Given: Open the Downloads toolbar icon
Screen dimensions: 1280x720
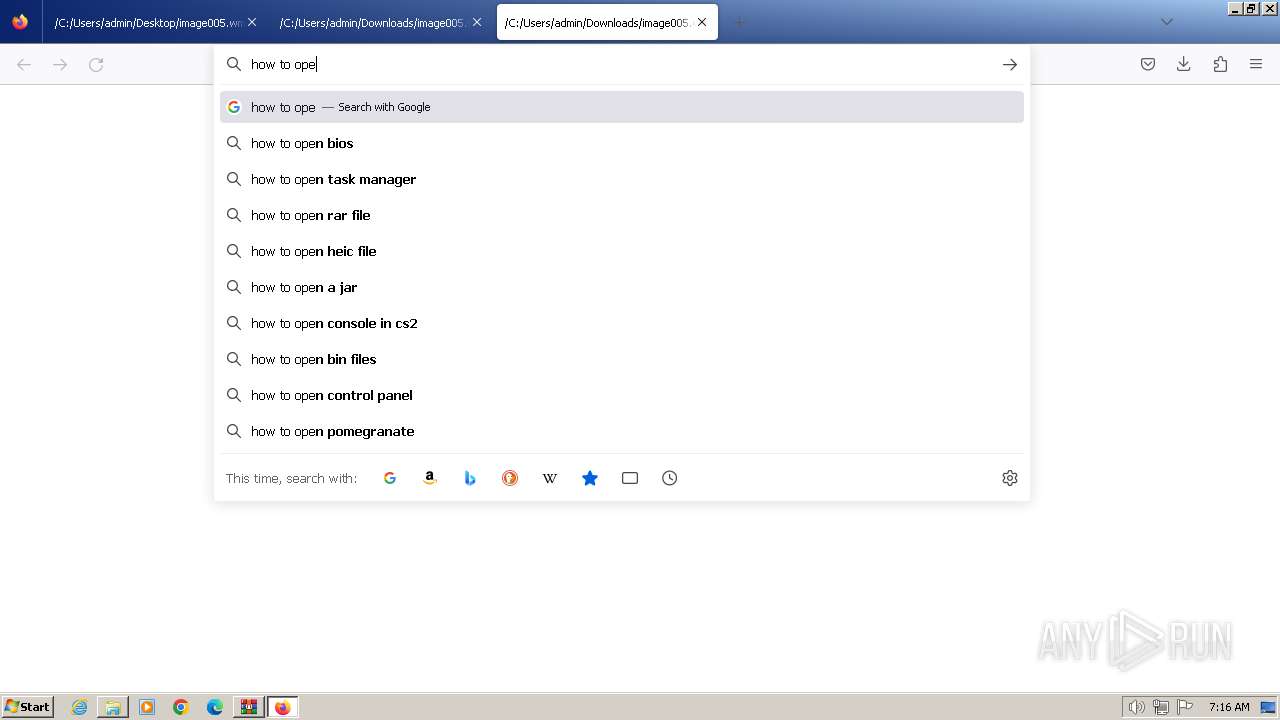Looking at the screenshot, I should (1184, 64).
